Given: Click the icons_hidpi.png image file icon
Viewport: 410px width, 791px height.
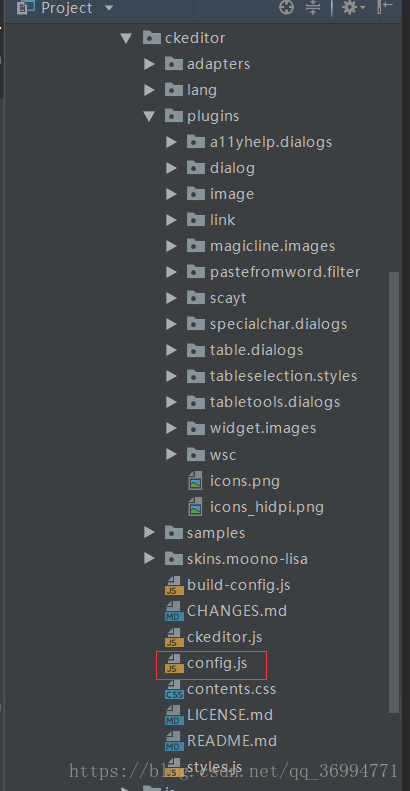Looking at the screenshot, I should (195, 507).
